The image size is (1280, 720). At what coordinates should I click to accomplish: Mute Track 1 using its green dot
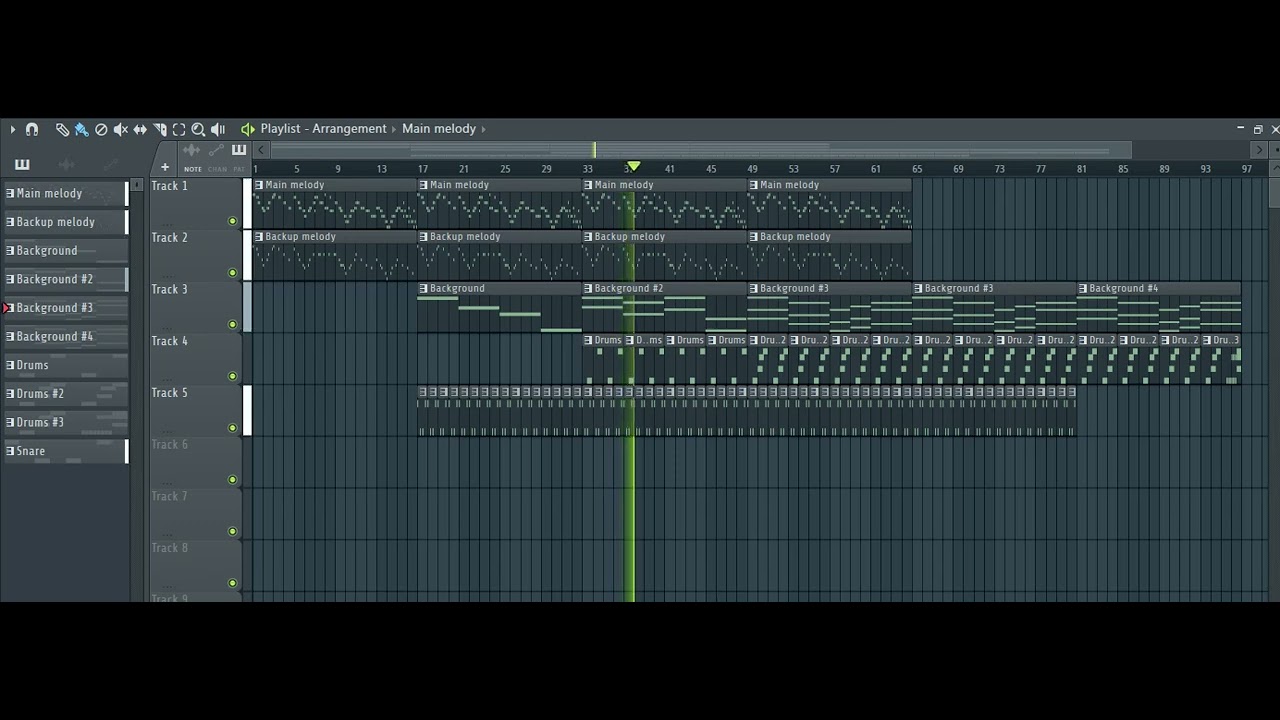(x=233, y=221)
